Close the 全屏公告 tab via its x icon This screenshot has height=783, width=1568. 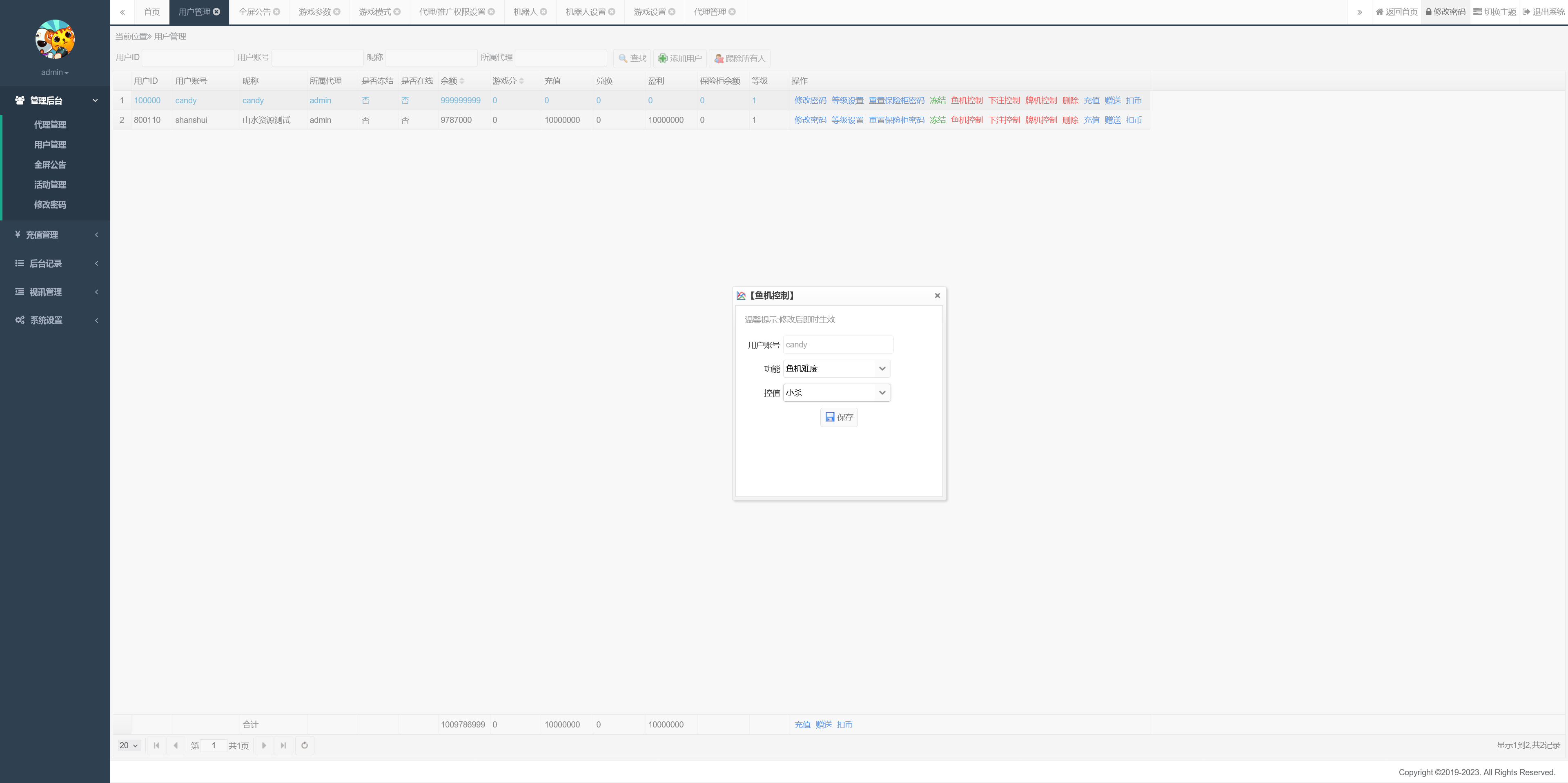[277, 11]
